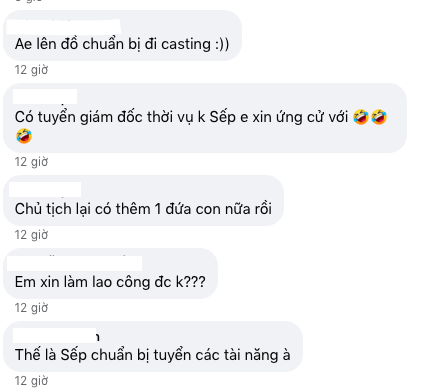This screenshot has height=392, width=446.
Task: Open commenter profile name above 'Chủ tịch lại có'
Action: pos(45,189)
